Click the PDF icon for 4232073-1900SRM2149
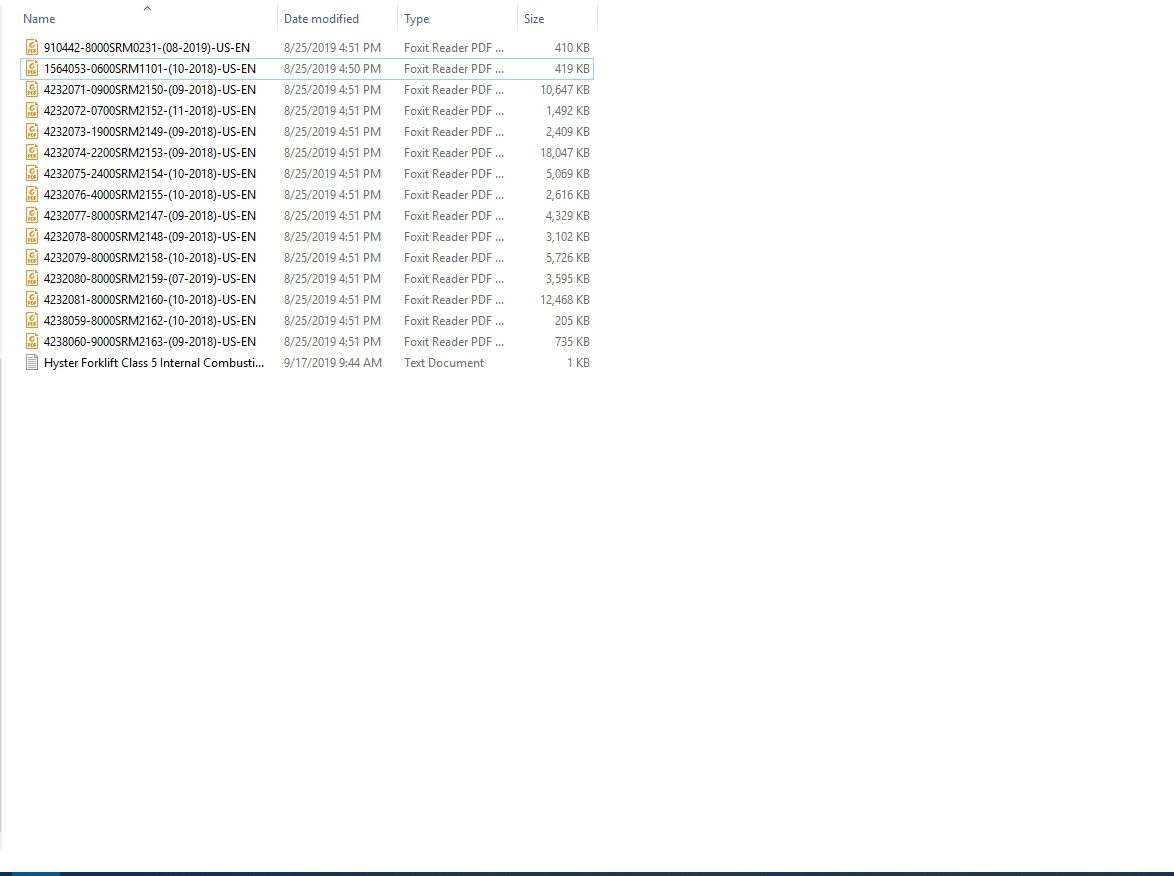 pyautogui.click(x=31, y=131)
